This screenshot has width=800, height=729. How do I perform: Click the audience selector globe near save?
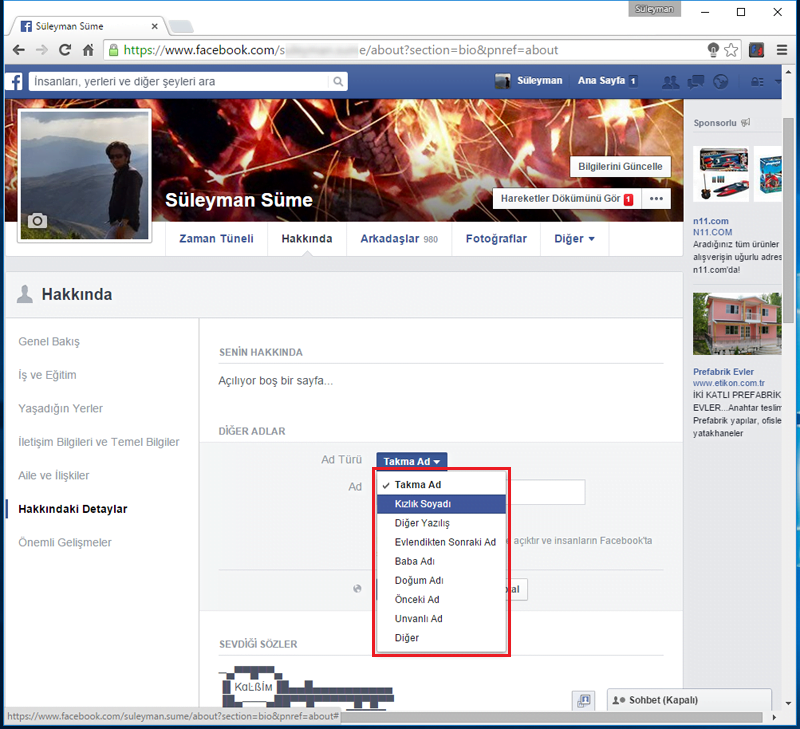357,588
